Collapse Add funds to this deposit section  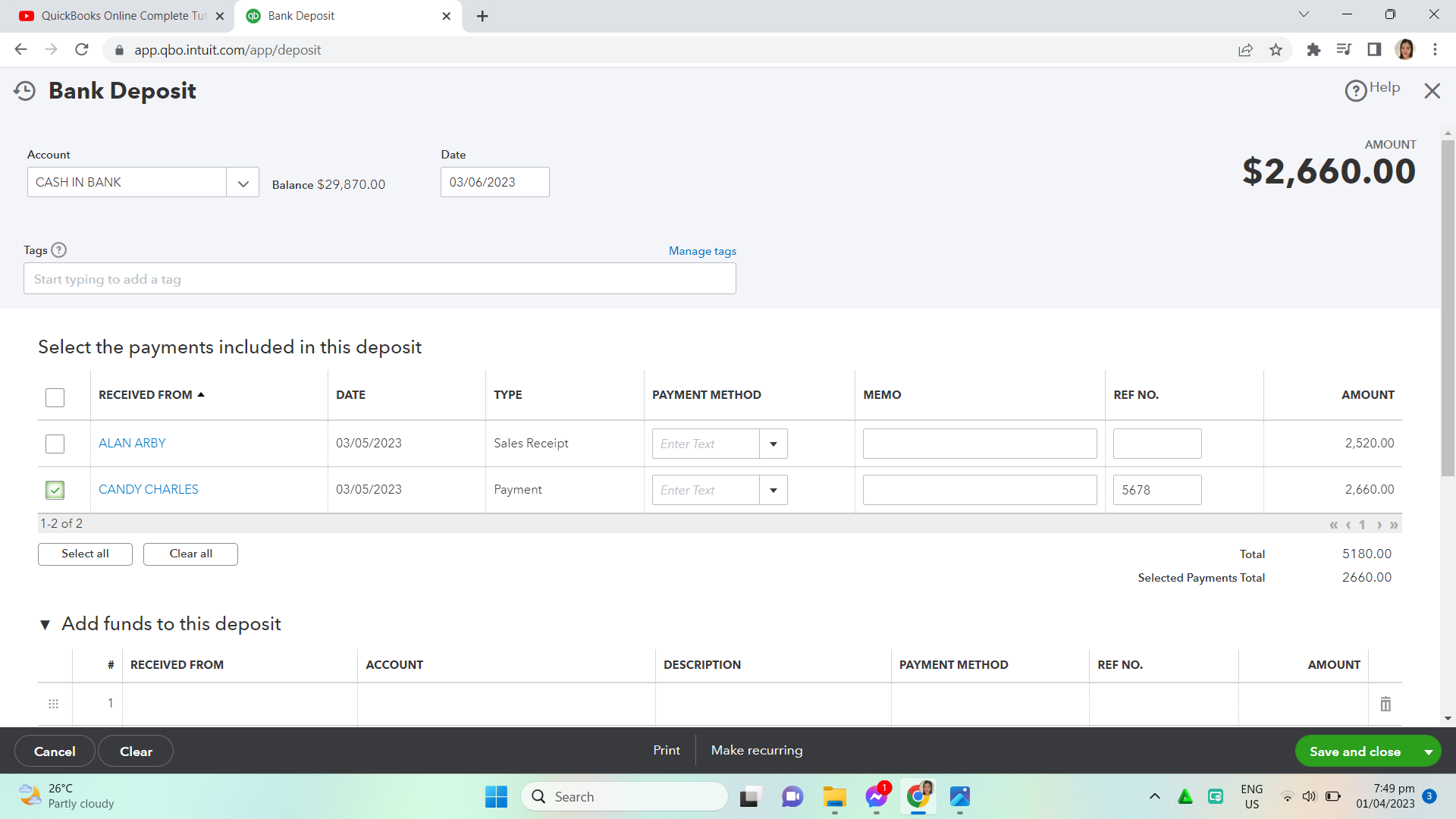(45, 624)
